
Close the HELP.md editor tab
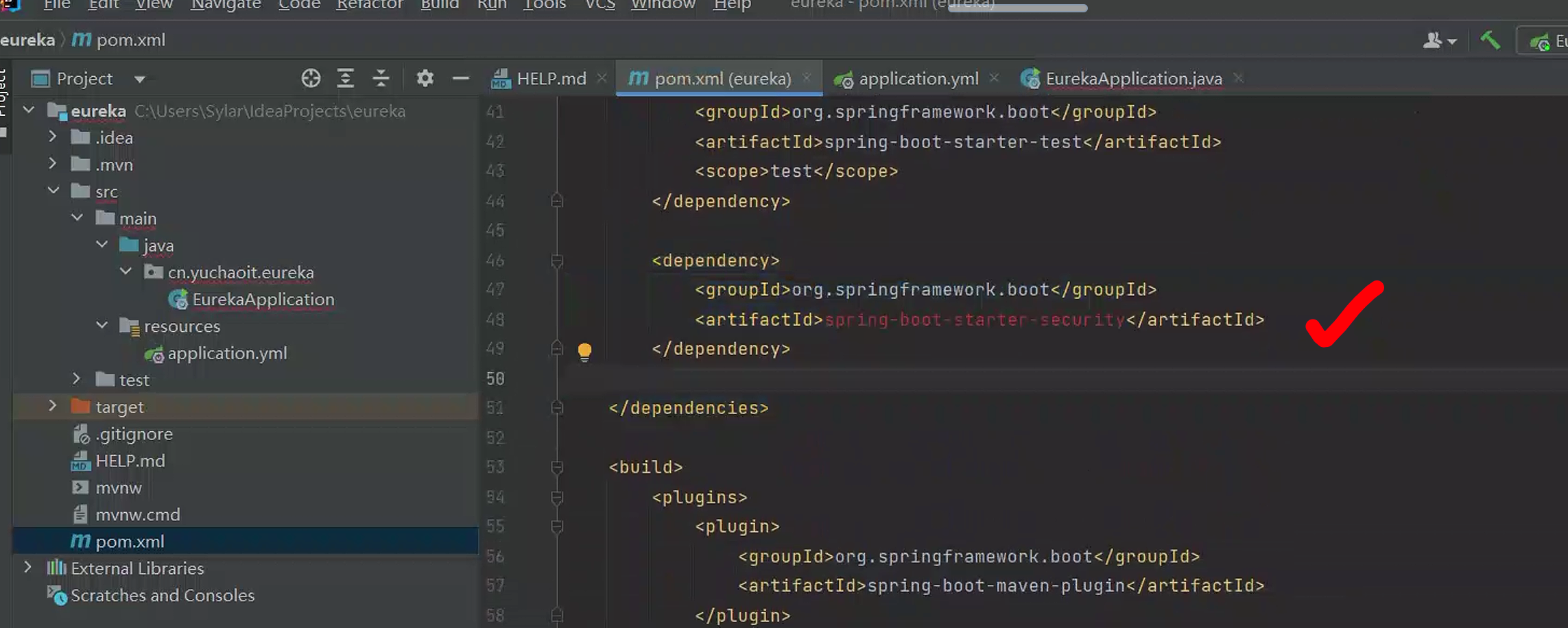click(x=602, y=78)
